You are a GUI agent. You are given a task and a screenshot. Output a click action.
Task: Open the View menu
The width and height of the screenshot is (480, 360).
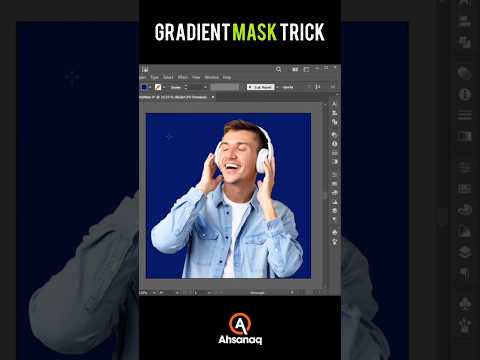point(196,77)
